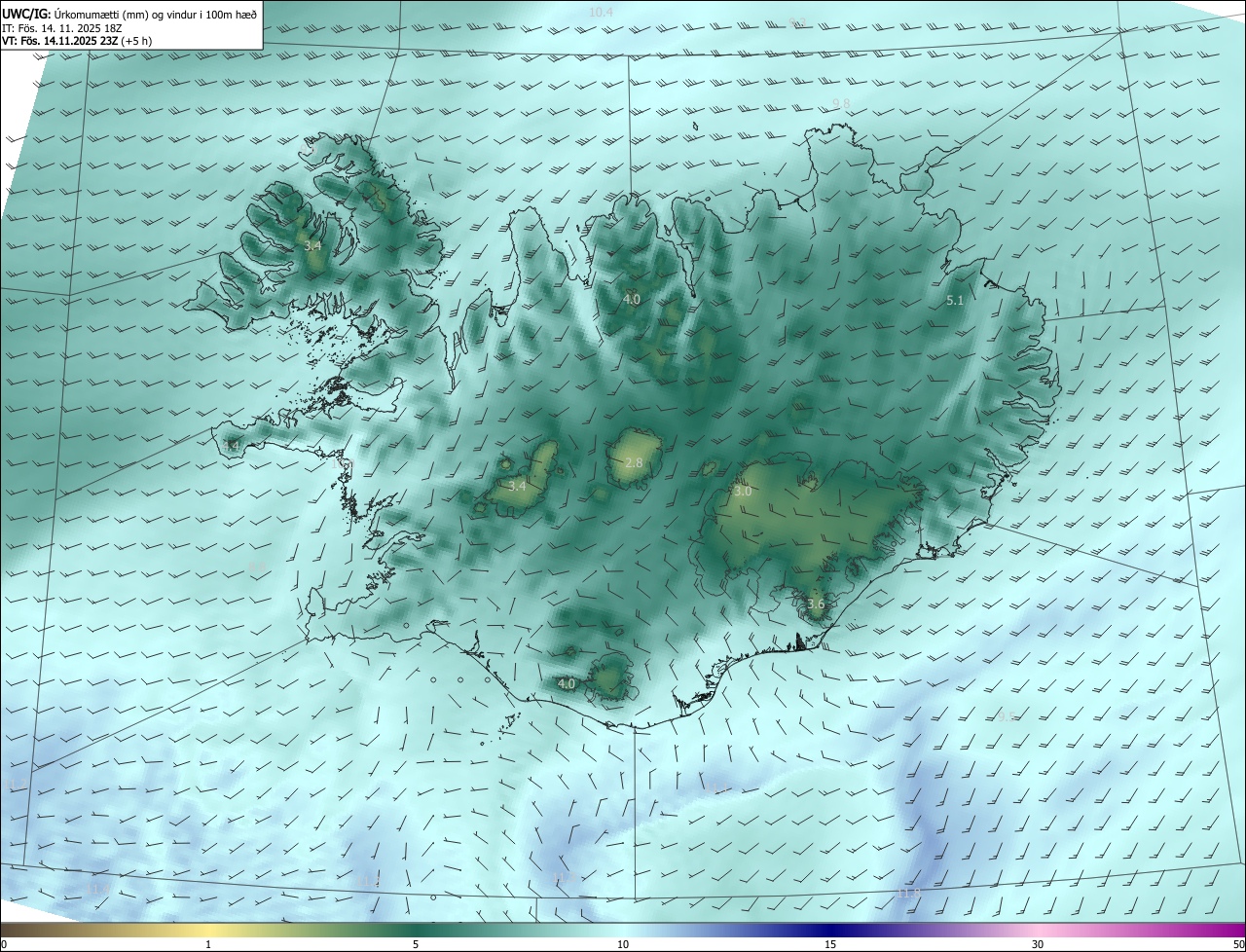
Task: Click the faint 9.8 value north of the coast
Action: (842, 104)
